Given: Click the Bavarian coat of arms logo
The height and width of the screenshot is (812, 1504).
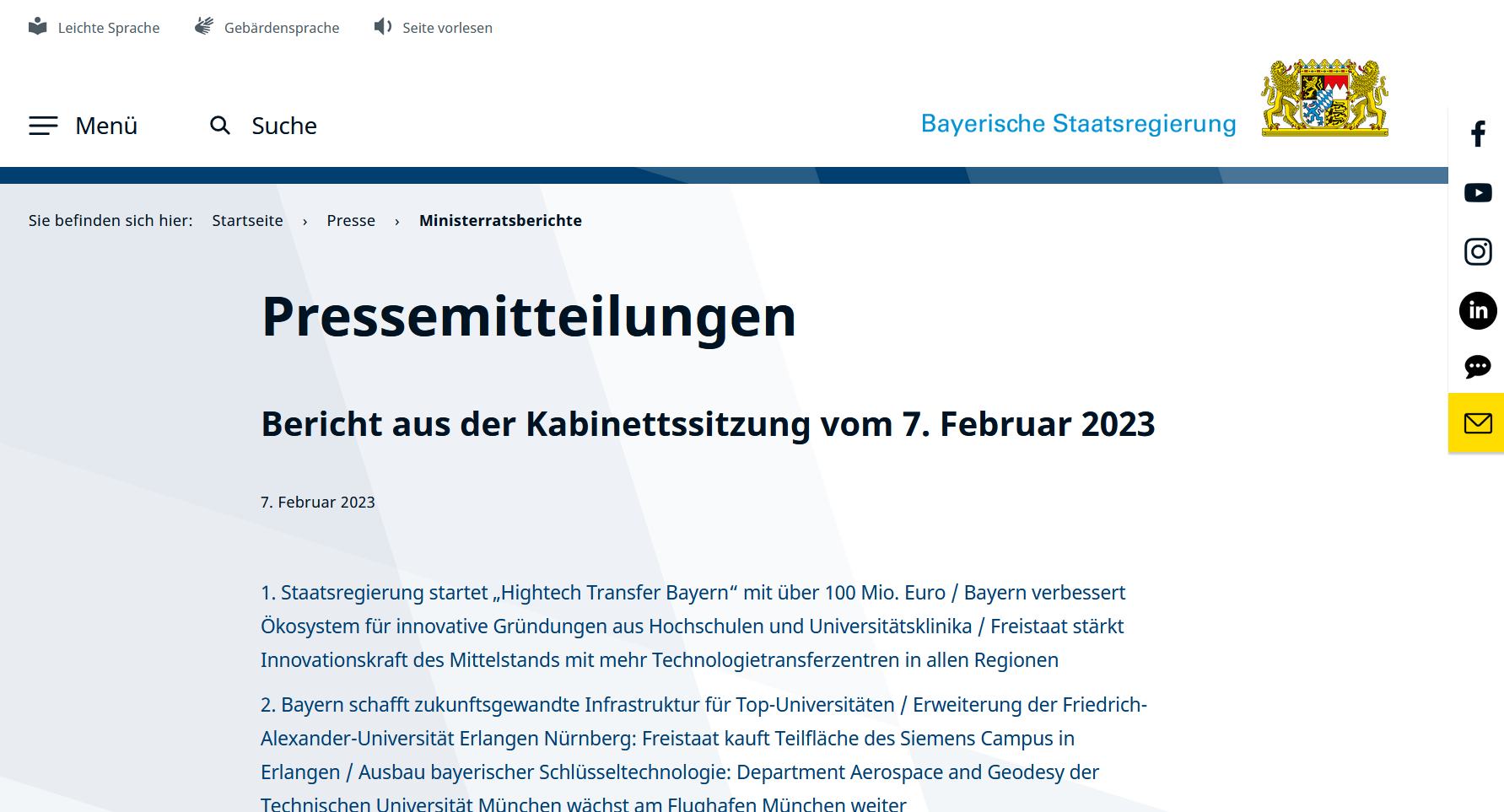Looking at the screenshot, I should [x=1323, y=97].
